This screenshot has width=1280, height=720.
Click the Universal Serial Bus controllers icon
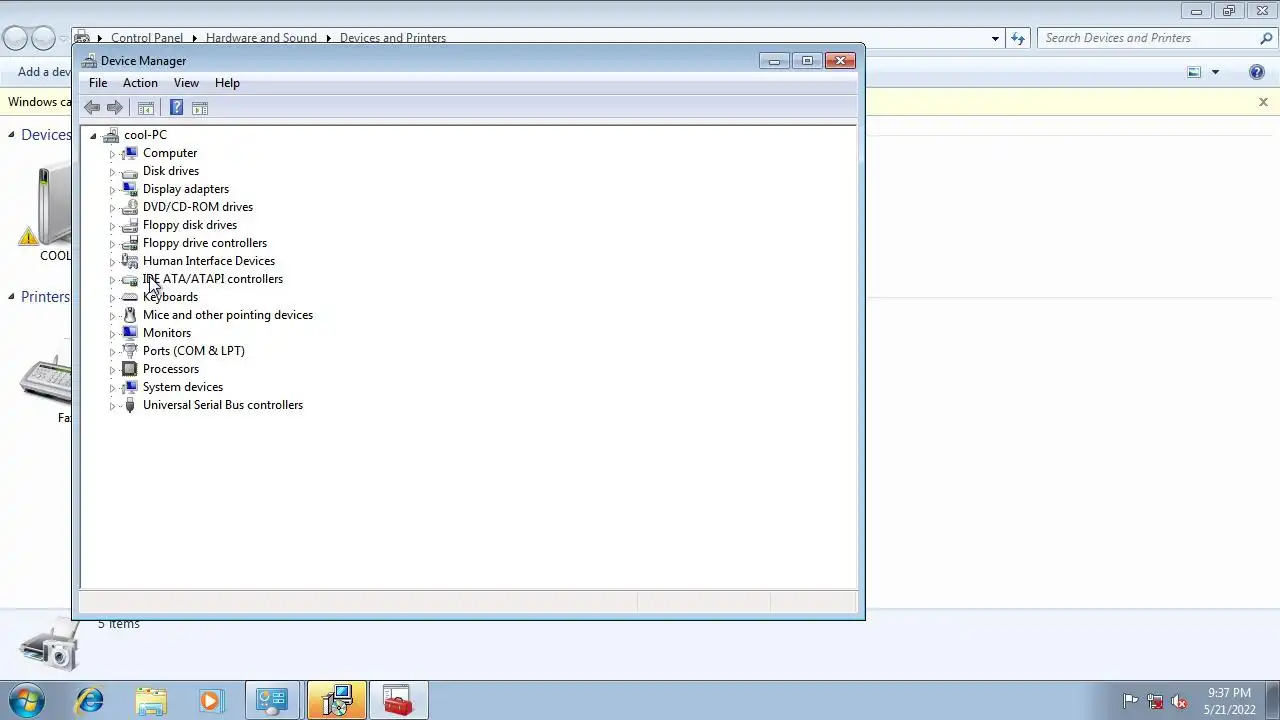click(x=129, y=405)
